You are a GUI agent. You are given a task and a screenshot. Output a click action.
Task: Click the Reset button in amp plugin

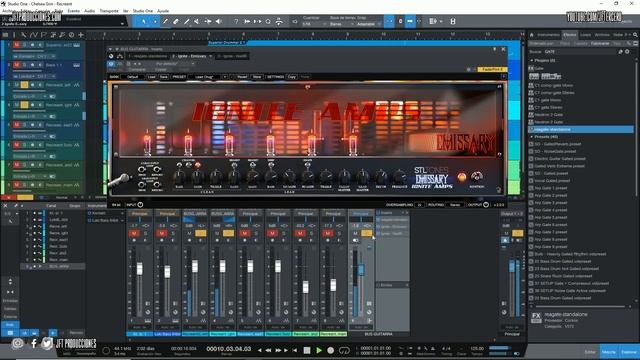242,77
